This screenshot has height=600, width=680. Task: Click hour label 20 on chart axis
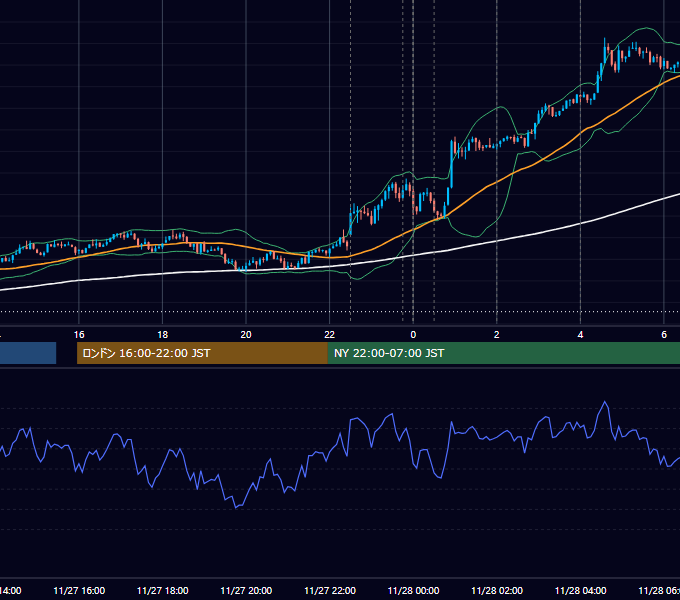tap(246, 335)
